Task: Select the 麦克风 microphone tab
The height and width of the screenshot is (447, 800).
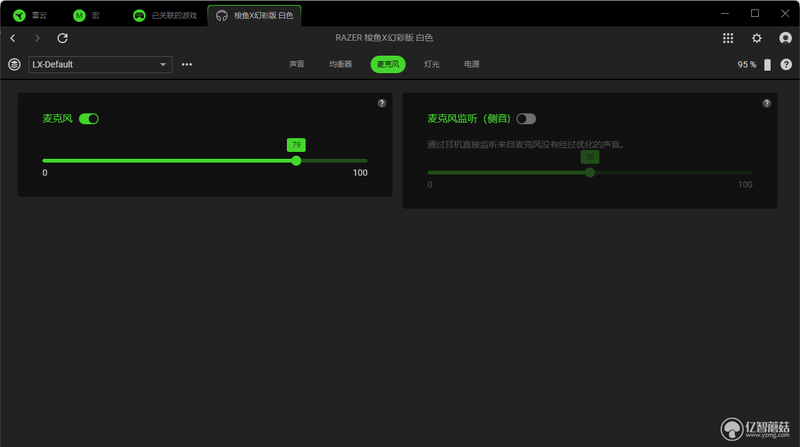Action: tap(388, 64)
